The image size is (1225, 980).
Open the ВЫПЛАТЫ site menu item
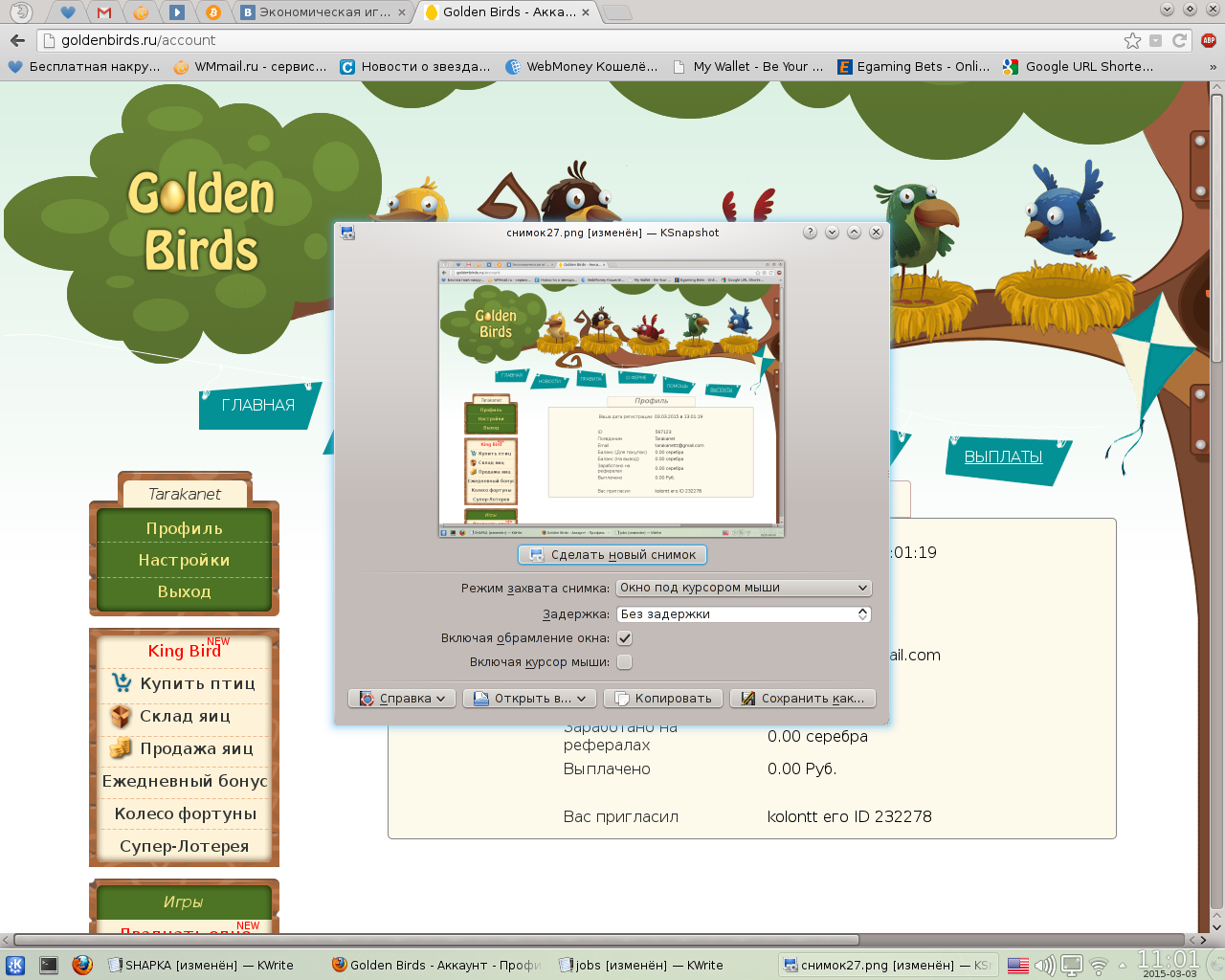click(1003, 457)
